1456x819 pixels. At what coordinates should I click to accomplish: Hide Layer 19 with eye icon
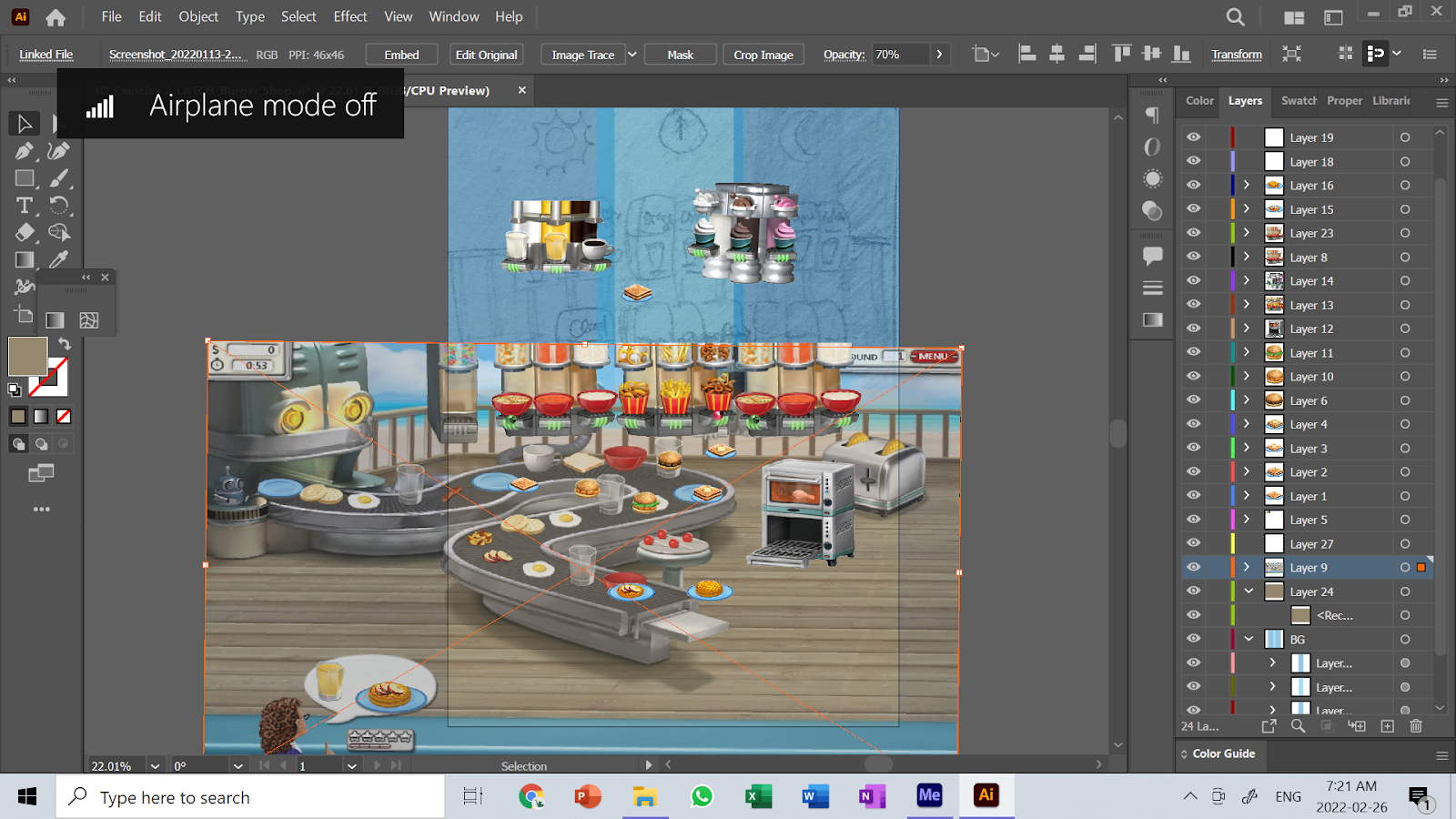click(x=1194, y=137)
